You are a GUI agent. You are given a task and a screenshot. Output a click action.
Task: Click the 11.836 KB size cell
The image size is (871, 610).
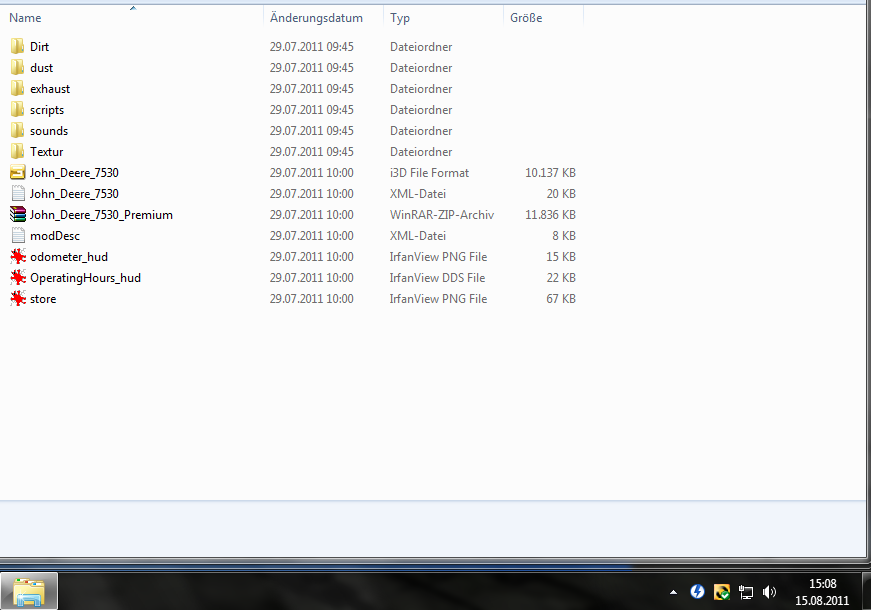(x=550, y=215)
